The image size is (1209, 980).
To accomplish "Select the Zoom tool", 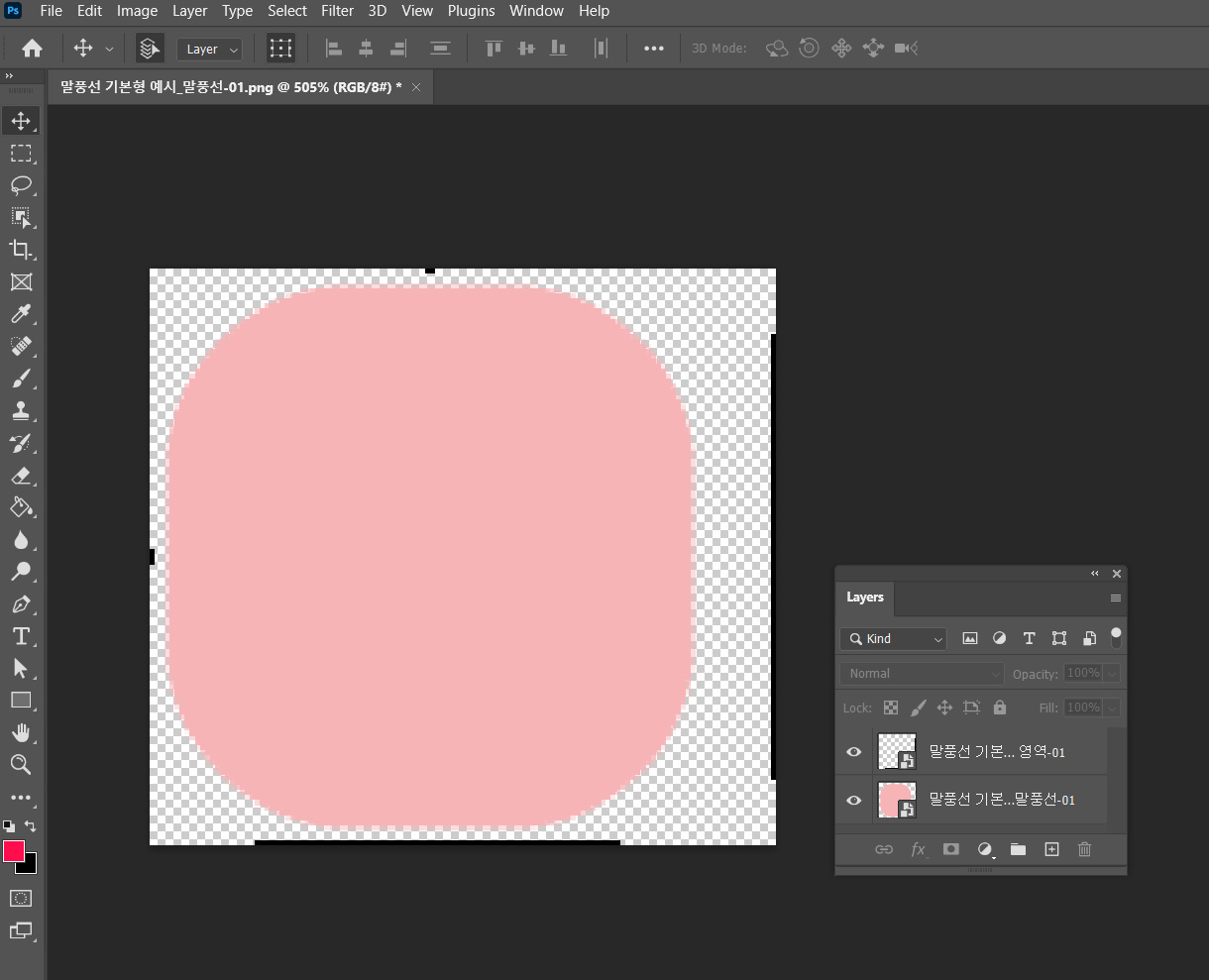I will point(21,765).
